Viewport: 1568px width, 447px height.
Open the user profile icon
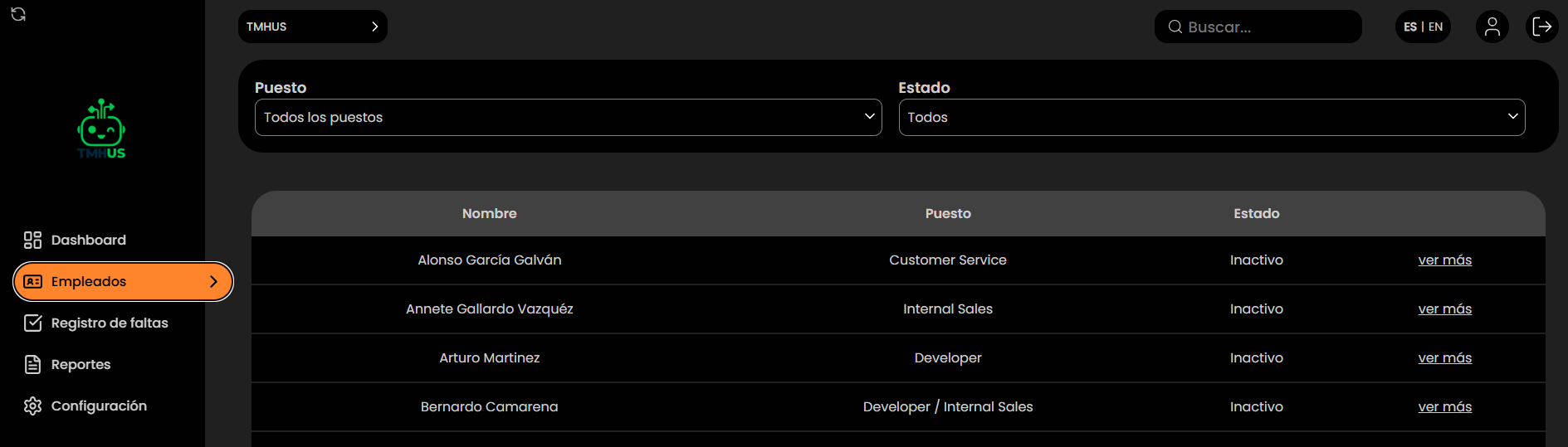point(1492,27)
